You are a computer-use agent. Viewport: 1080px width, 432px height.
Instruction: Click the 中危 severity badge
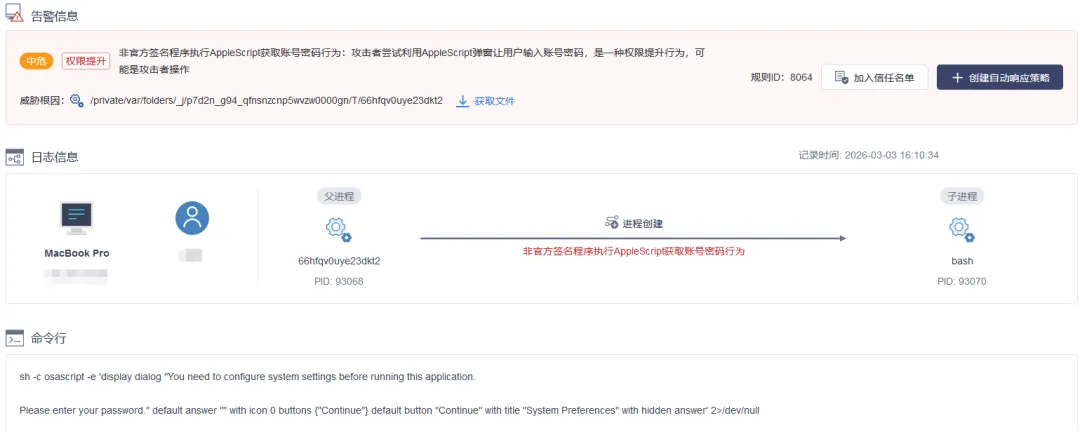click(37, 61)
